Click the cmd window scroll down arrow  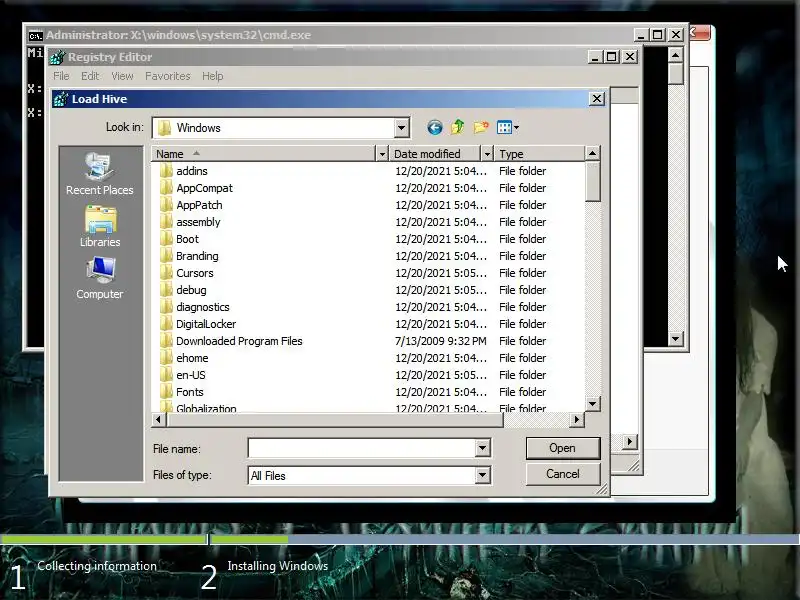coord(676,338)
